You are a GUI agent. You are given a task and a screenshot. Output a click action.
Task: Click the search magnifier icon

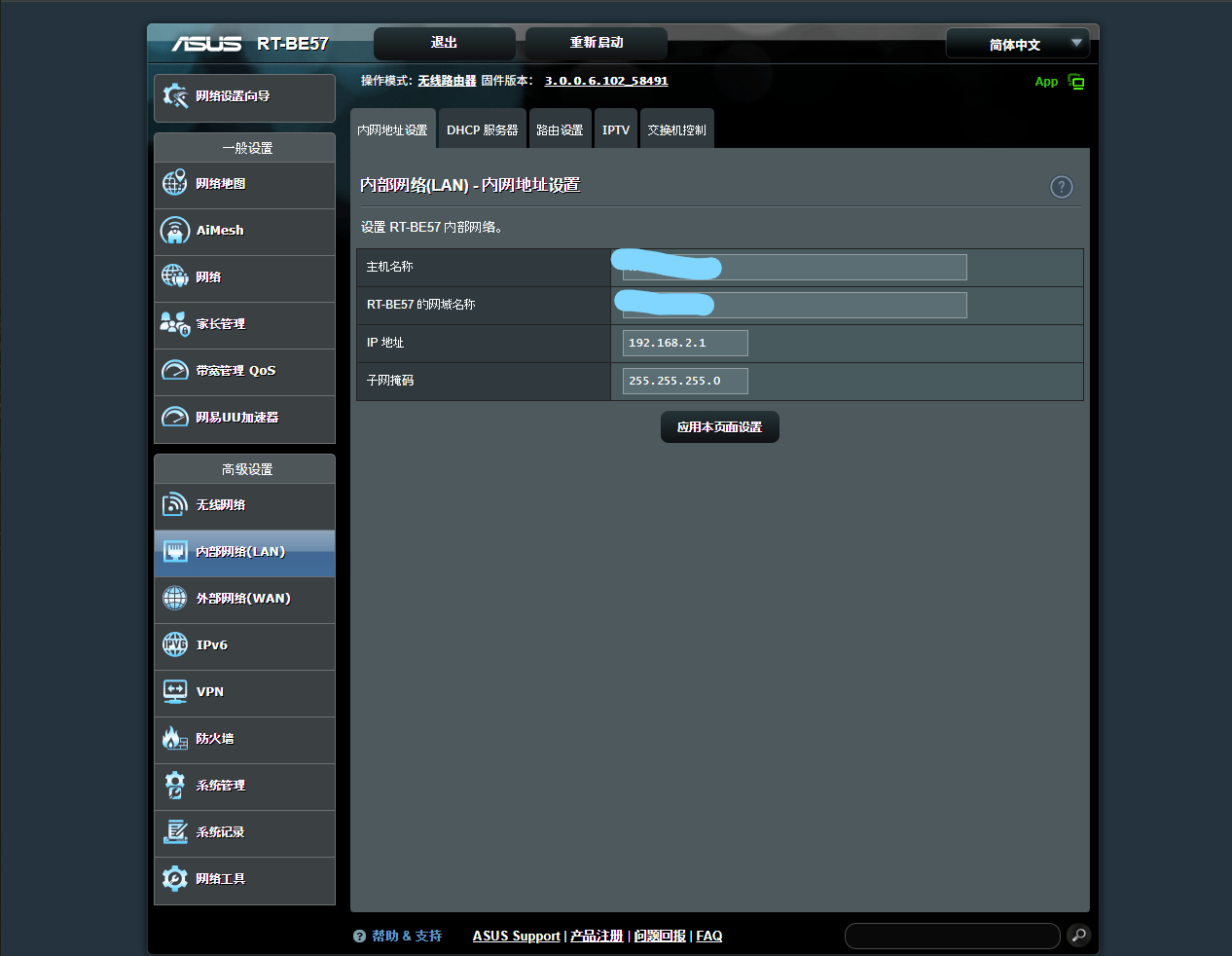point(1078,936)
